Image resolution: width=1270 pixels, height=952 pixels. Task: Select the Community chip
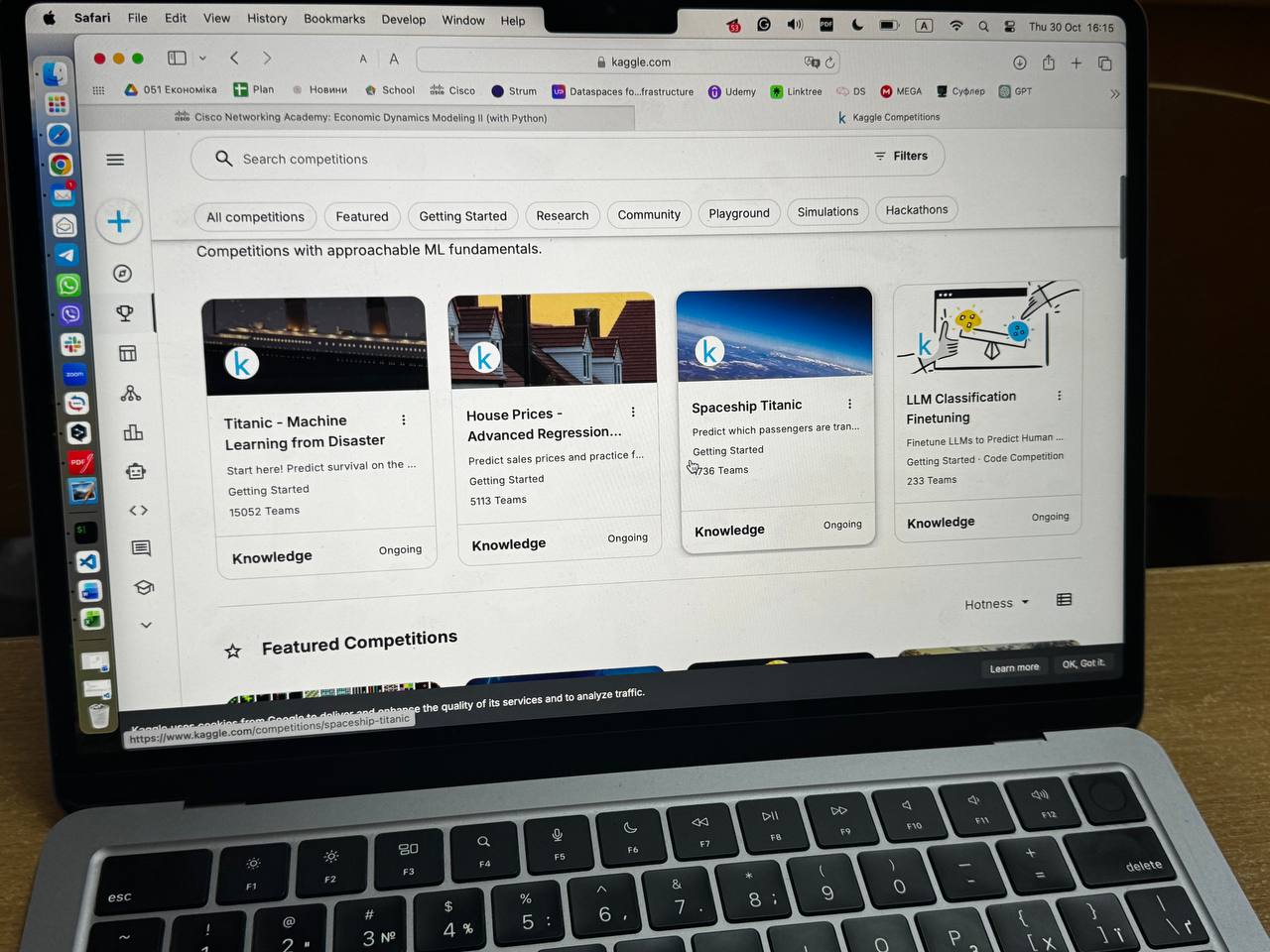[x=649, y=214]
